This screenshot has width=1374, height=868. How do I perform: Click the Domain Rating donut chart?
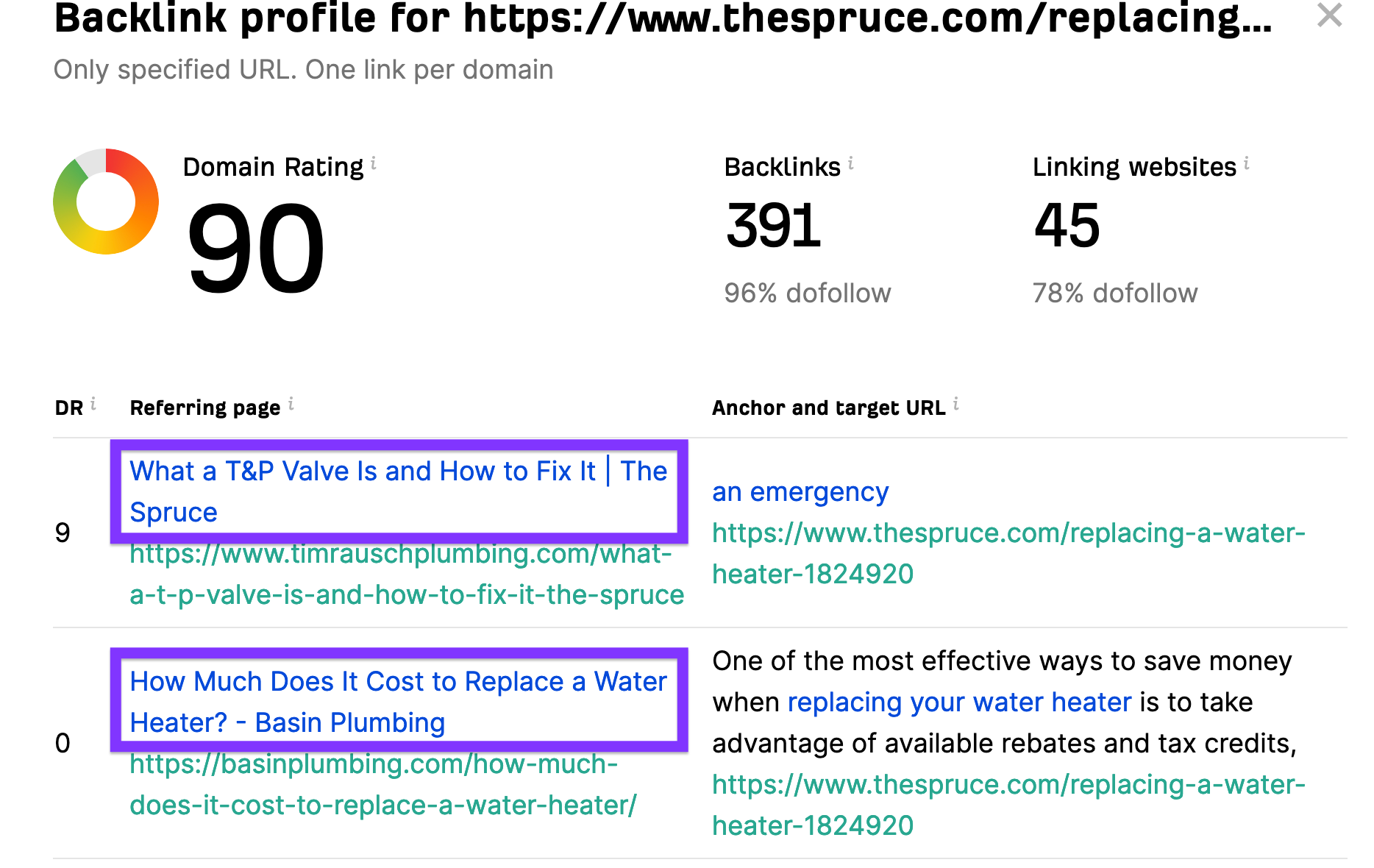[x=106, y=202]
